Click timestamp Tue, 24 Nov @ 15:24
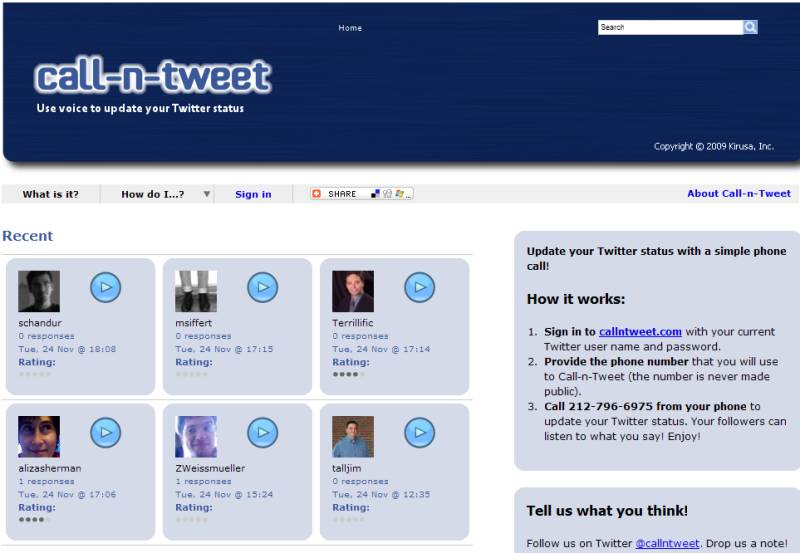This screenshot has height=553, width=800. click(x=224, y=495)
